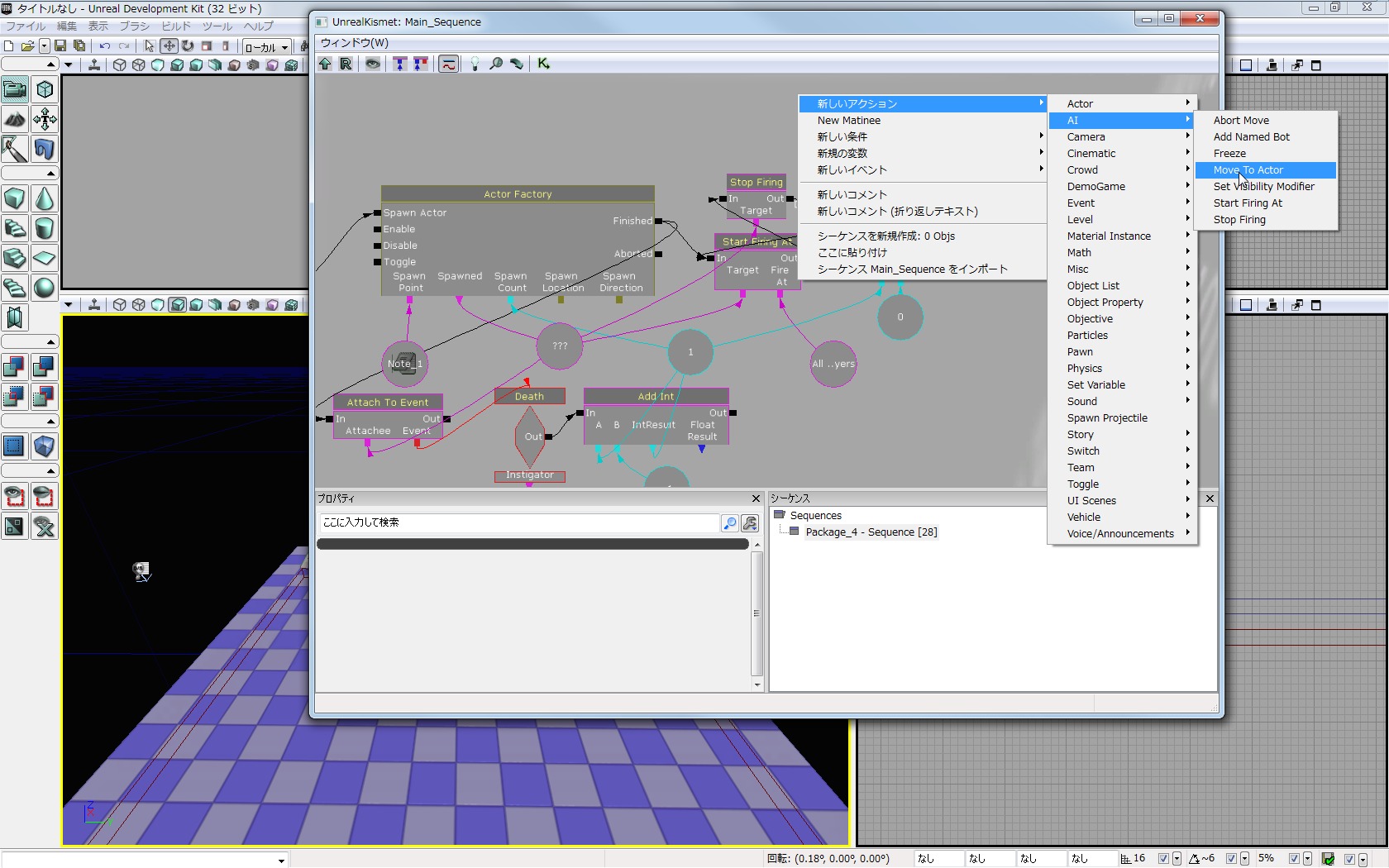Collapse the first toolbox section using its arrow
The width and height of the screenshot is (1389, 868).
[x=50, y=64]
